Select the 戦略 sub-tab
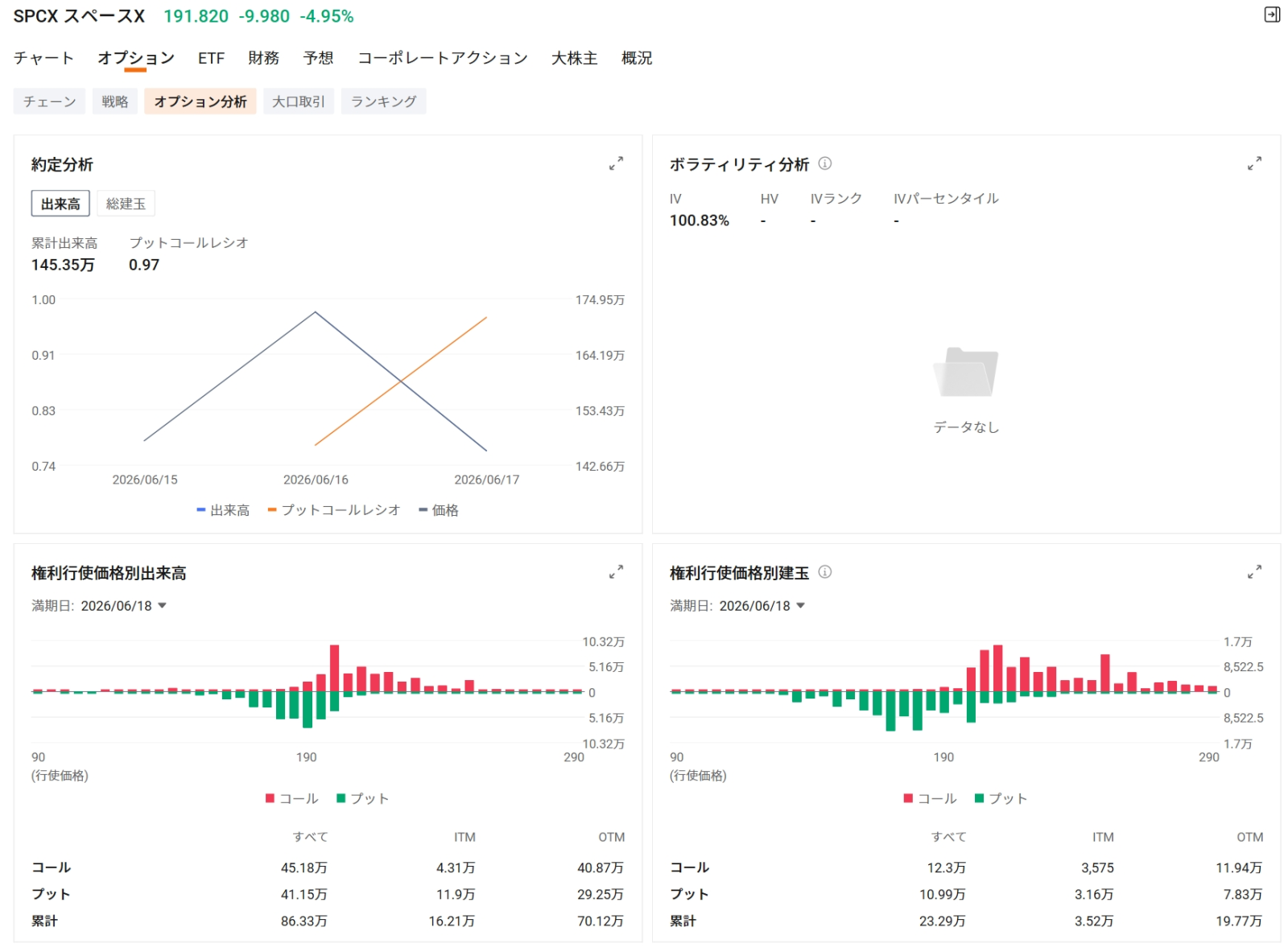The height and width of the screenshot is (948, 1288). coord(115,101)
